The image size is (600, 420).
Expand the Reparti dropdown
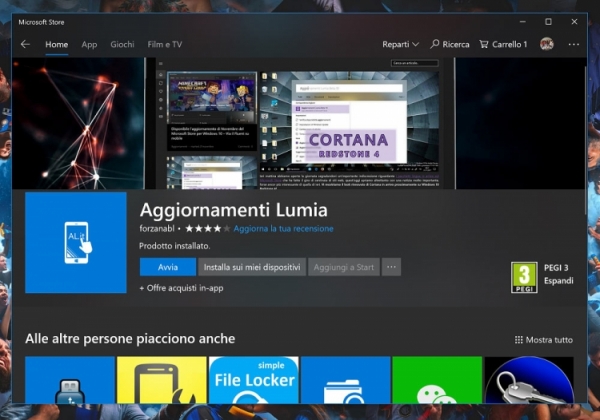[400, 44]
